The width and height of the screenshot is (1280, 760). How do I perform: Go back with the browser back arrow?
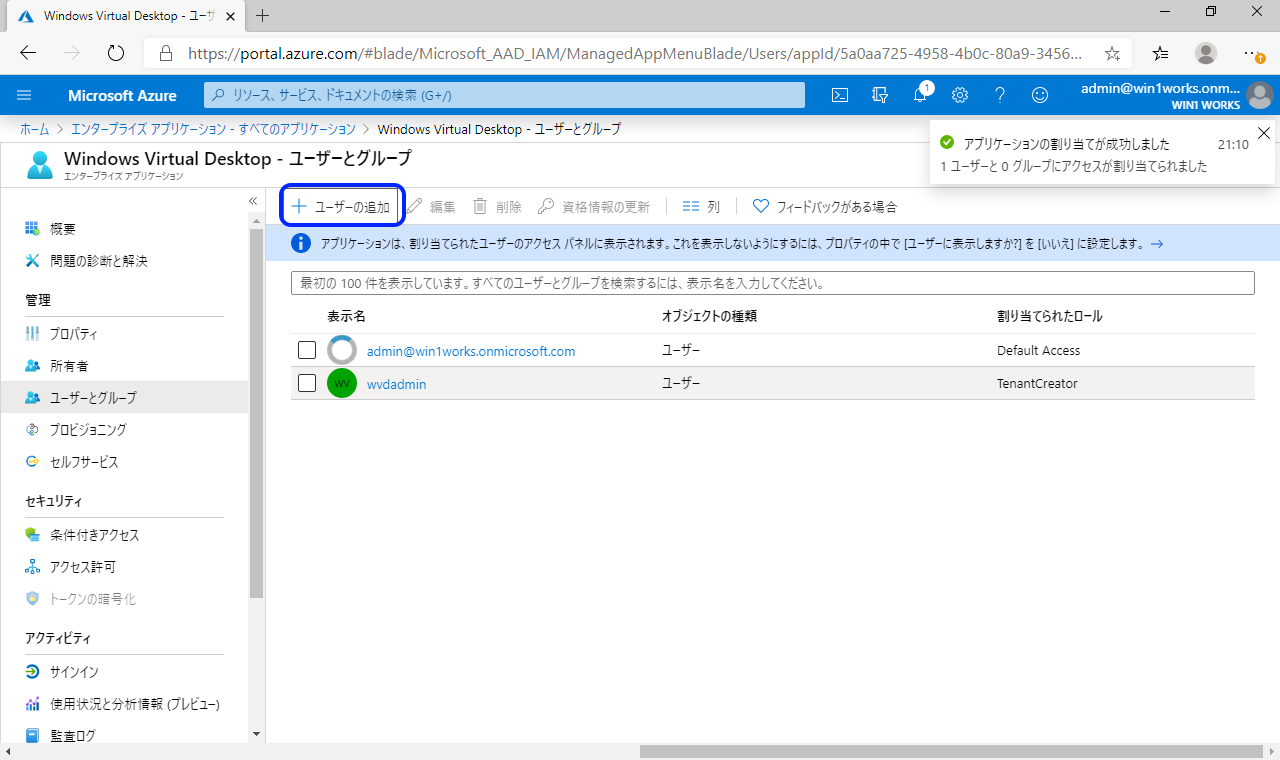(28, 53)
